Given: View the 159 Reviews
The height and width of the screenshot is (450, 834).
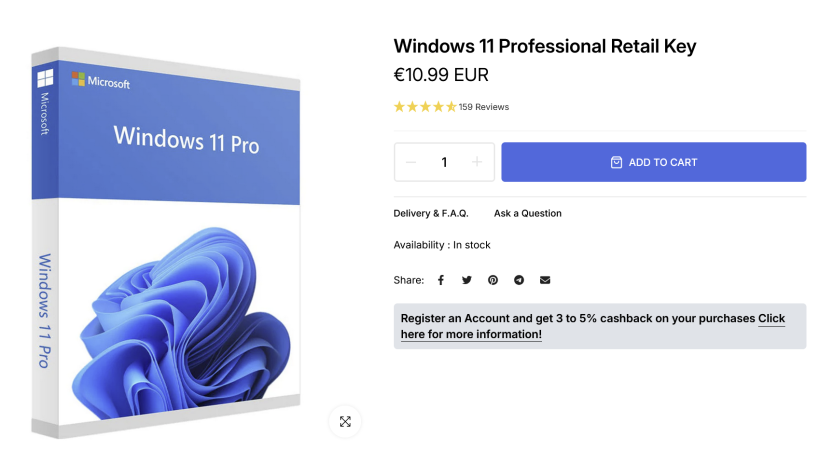Looking at the screenshot, I should (x=483, y=107).
